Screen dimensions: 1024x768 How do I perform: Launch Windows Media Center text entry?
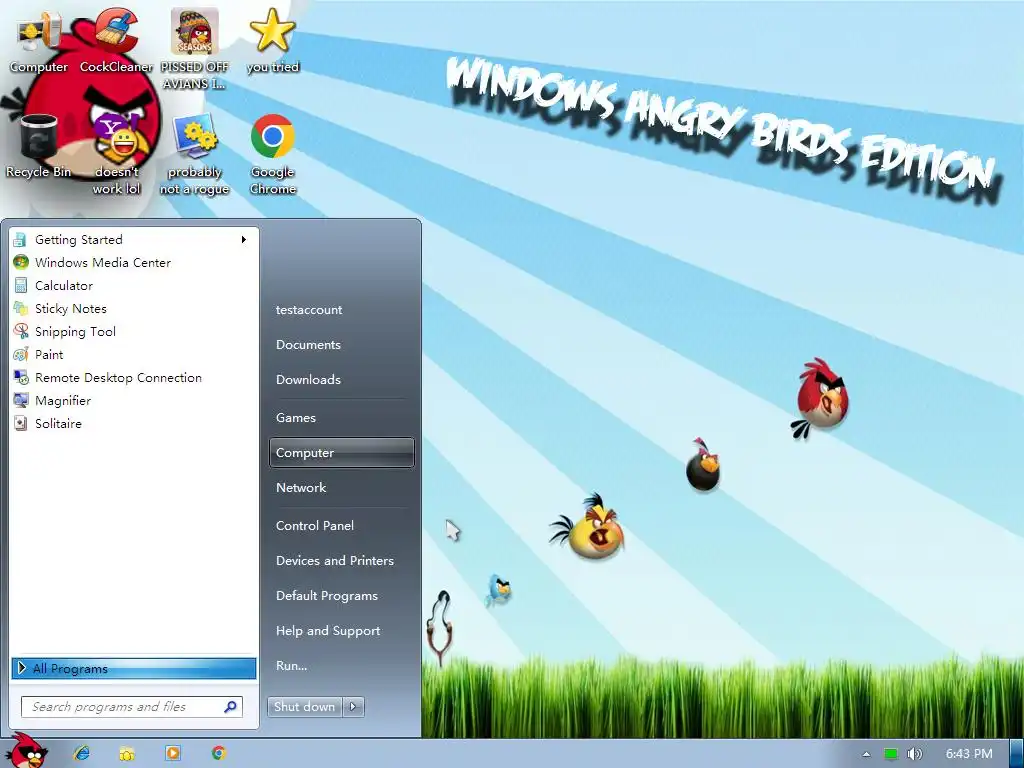coord(103,263)
